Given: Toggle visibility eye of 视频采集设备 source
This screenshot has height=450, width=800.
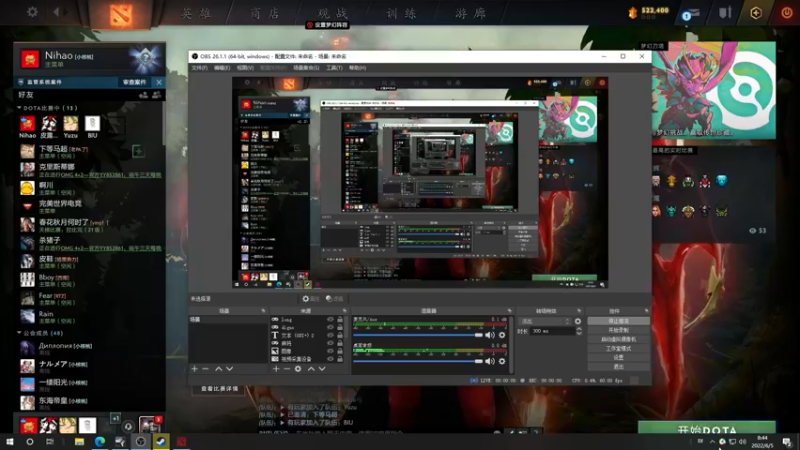Looking at the screenshot, I should [331, 359].
